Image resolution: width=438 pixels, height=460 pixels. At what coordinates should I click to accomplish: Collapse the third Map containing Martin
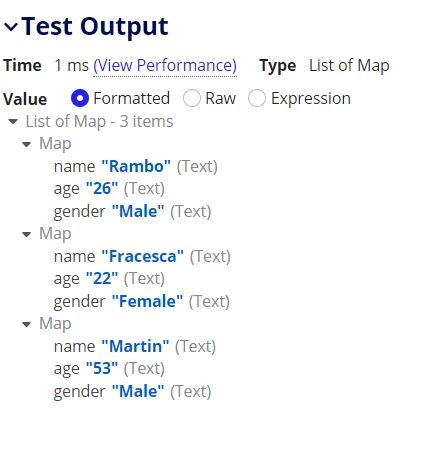(26, 324)
